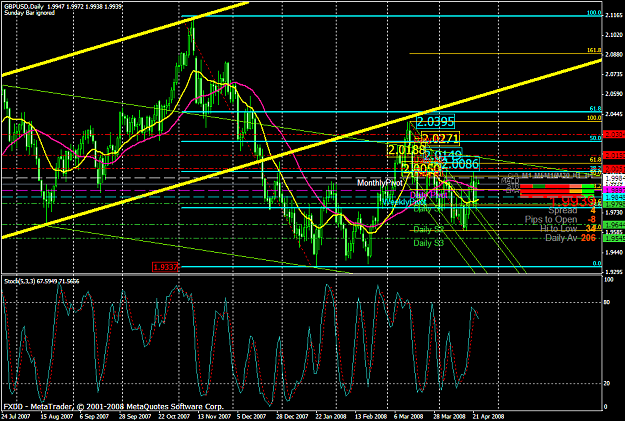Image resolution: width=625 pixels, height=421 pixels.
Task: Click the 6 Mar 2008 date label
Action: (409, 417)
